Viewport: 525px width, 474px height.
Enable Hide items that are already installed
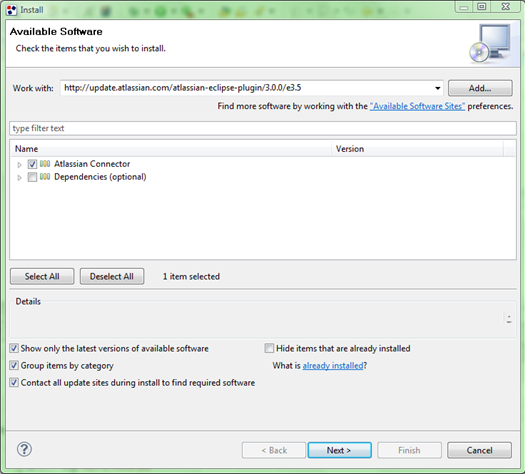pyautogui.click(x=269, y=348)
